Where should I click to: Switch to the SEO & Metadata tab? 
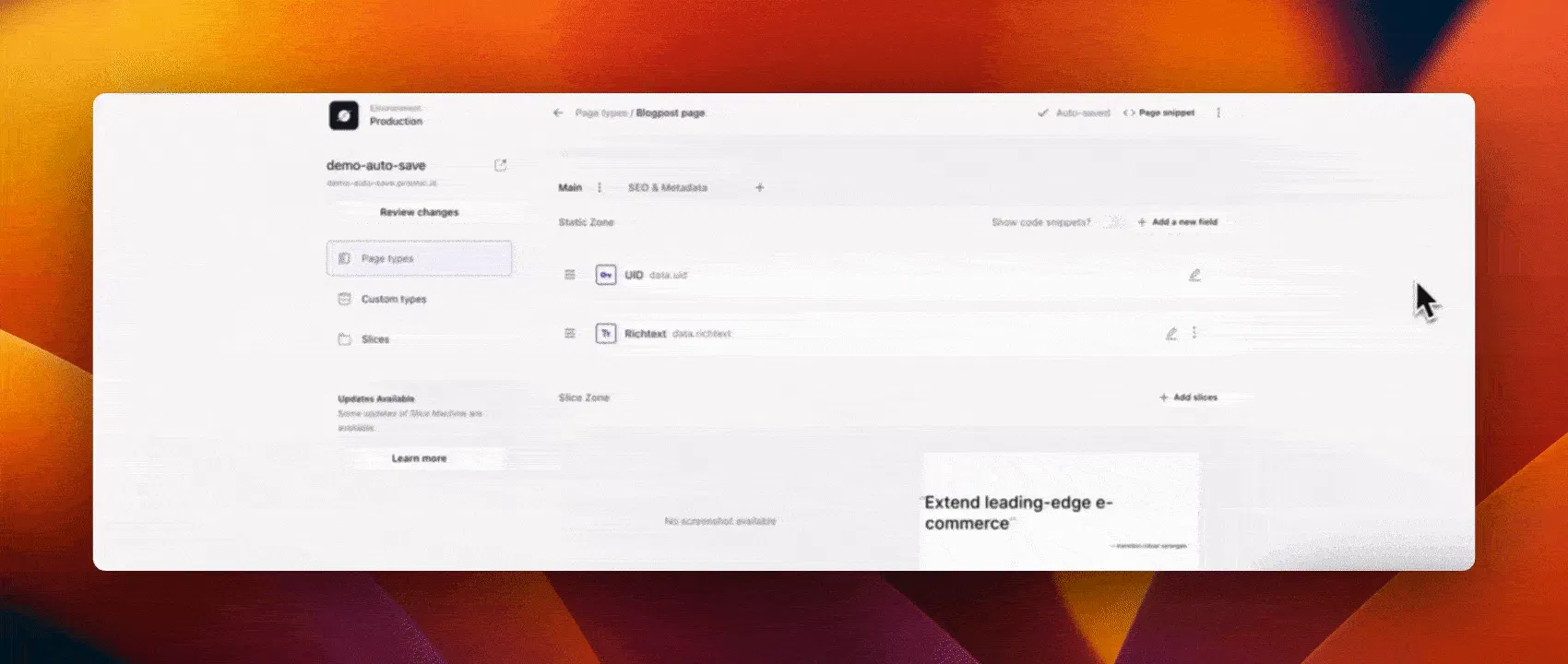point(668,187)
